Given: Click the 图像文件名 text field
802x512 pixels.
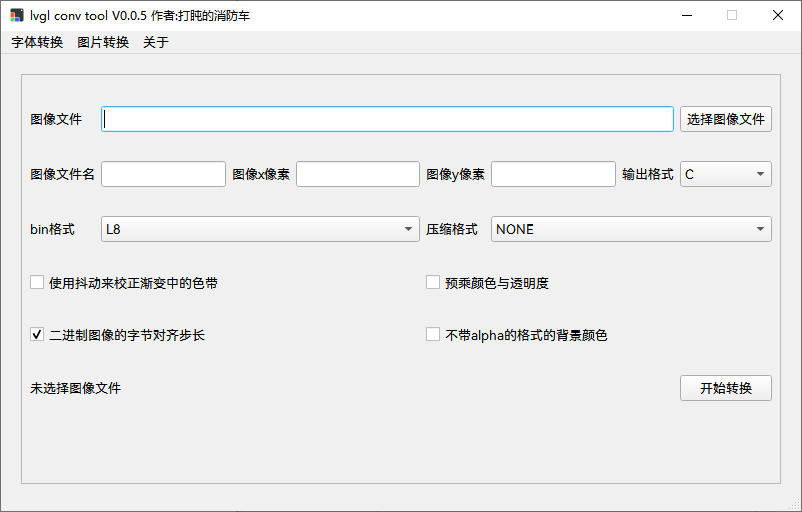Looking at the screenshot, I should (x=163, y=174).
